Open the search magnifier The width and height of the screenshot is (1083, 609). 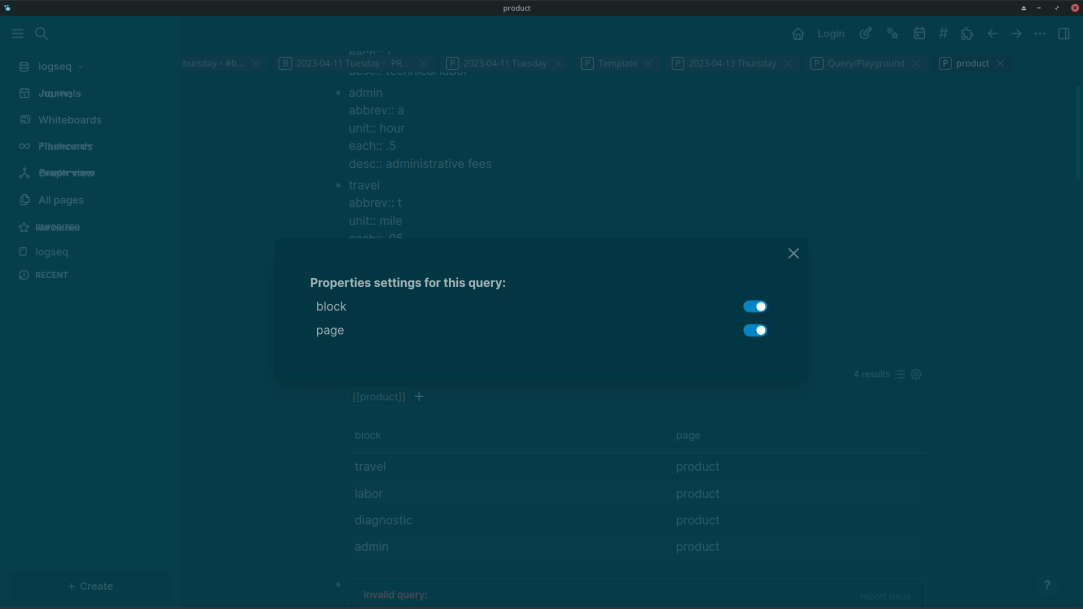[41, 33]
